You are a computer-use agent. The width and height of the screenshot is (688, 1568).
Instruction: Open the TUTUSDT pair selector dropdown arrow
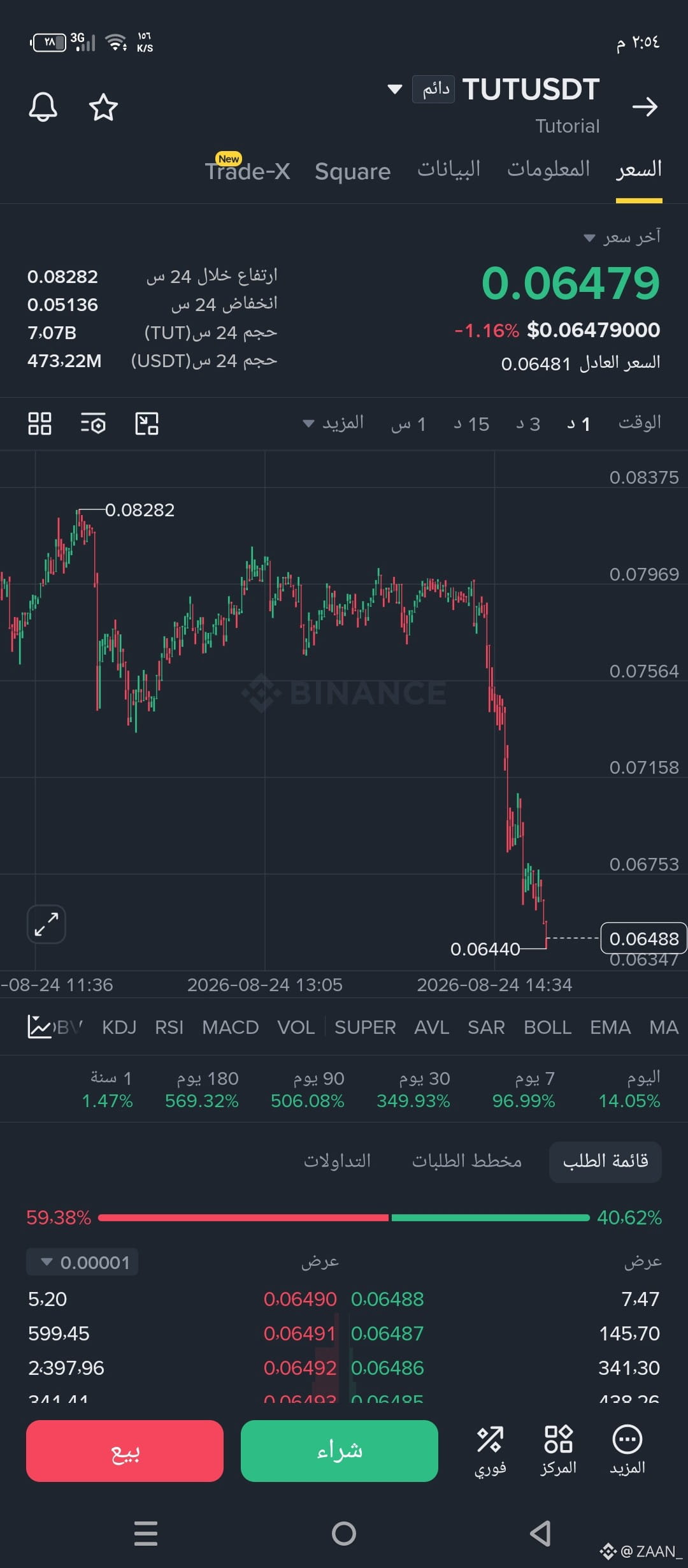[395, 89]
